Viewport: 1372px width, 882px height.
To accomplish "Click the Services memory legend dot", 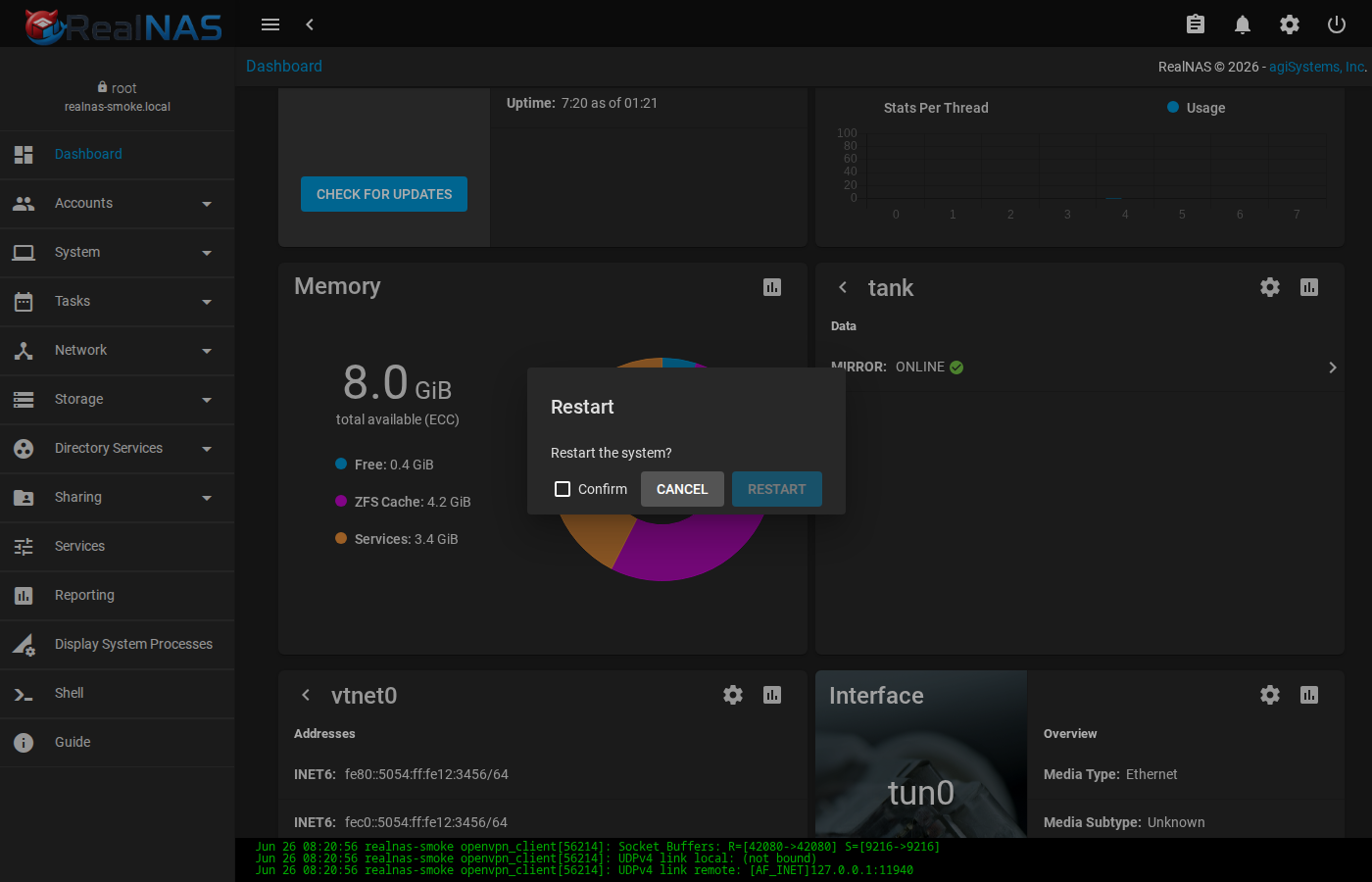I will pyautogui.click(x=341, y=539).
